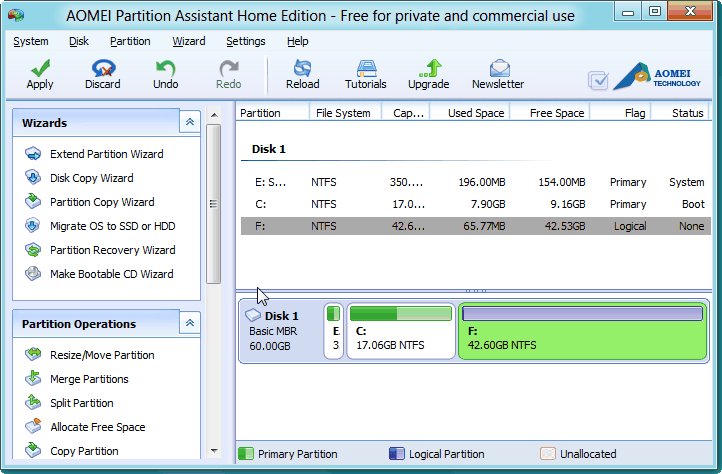Launch Extend Partition Wizard link
Image resolution: width=722 pixels, height=474 pixels.
[x=107, y=154]
